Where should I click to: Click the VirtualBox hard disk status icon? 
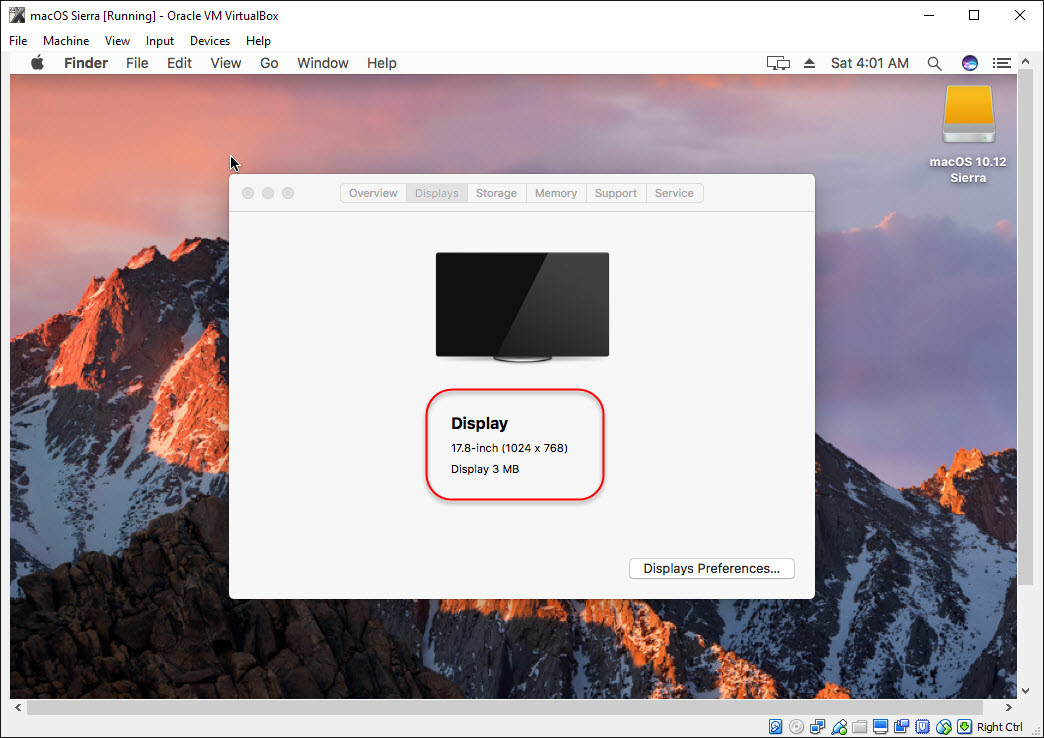[776, 727]
